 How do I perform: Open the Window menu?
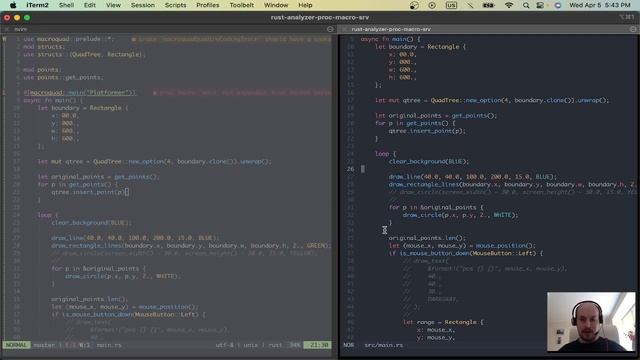click(x=276, y=5)
